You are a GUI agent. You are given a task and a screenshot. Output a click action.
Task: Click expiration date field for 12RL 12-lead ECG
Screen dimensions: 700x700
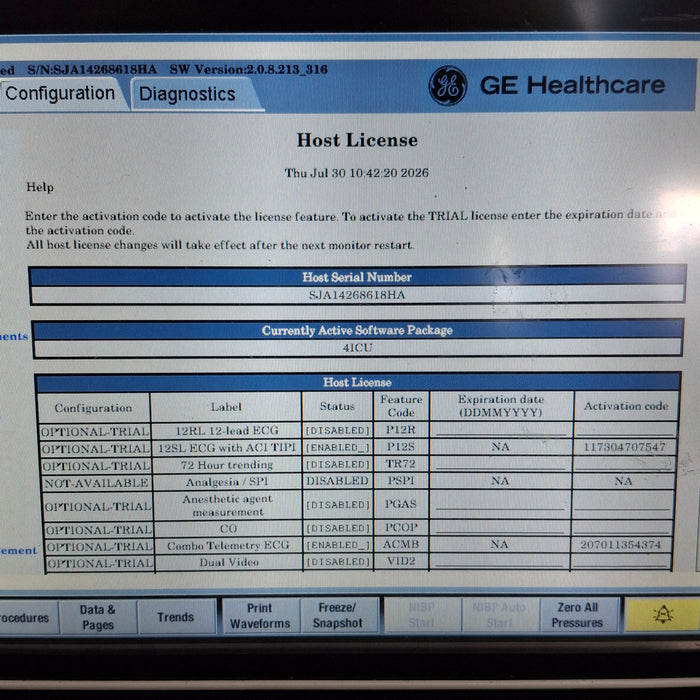501,430
